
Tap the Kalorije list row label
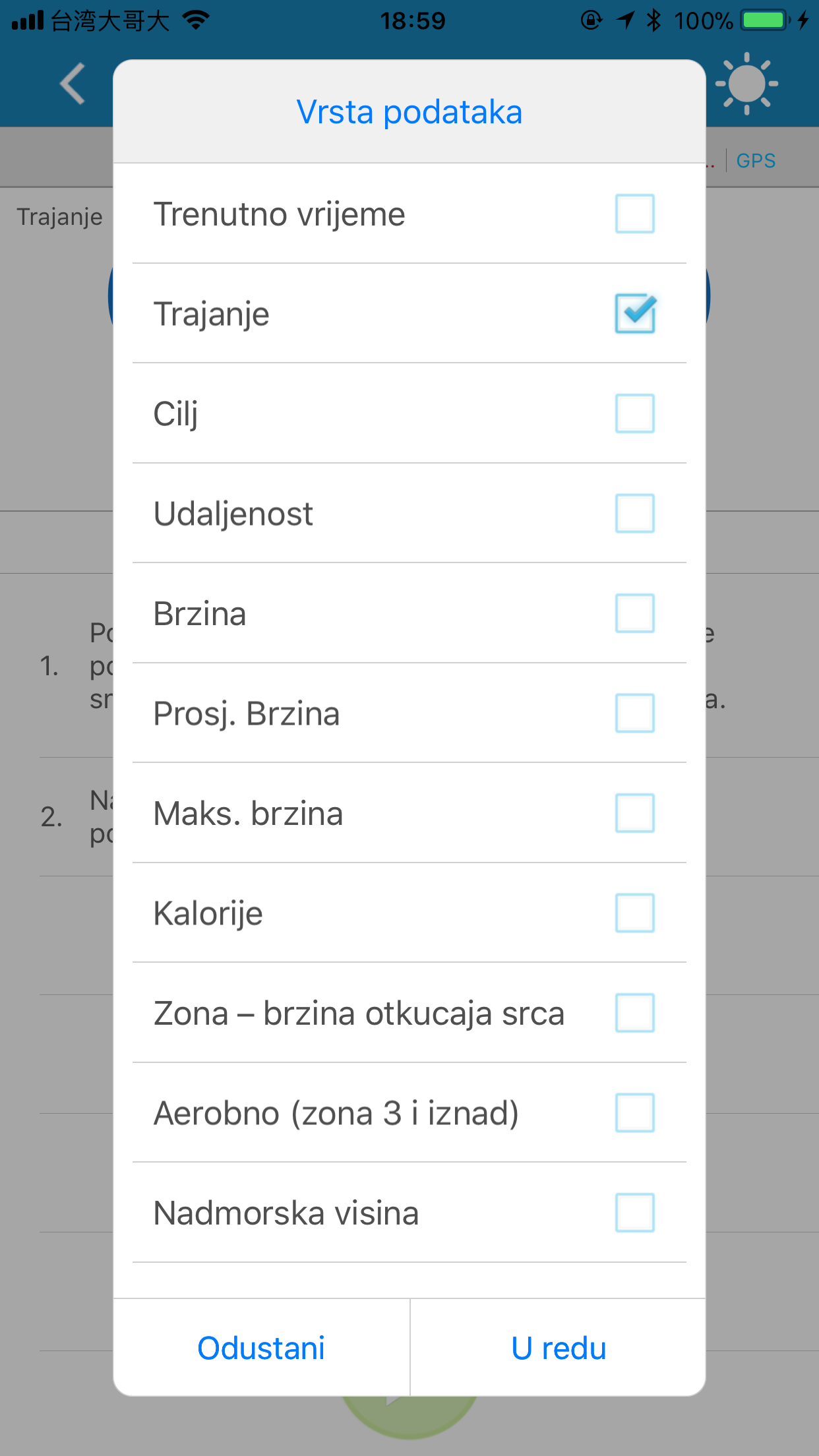pos(208,914)
